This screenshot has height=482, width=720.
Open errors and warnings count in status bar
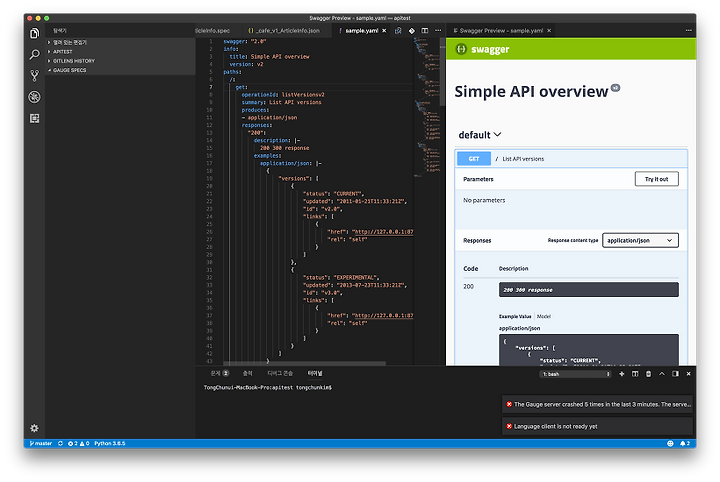point(78,443)
